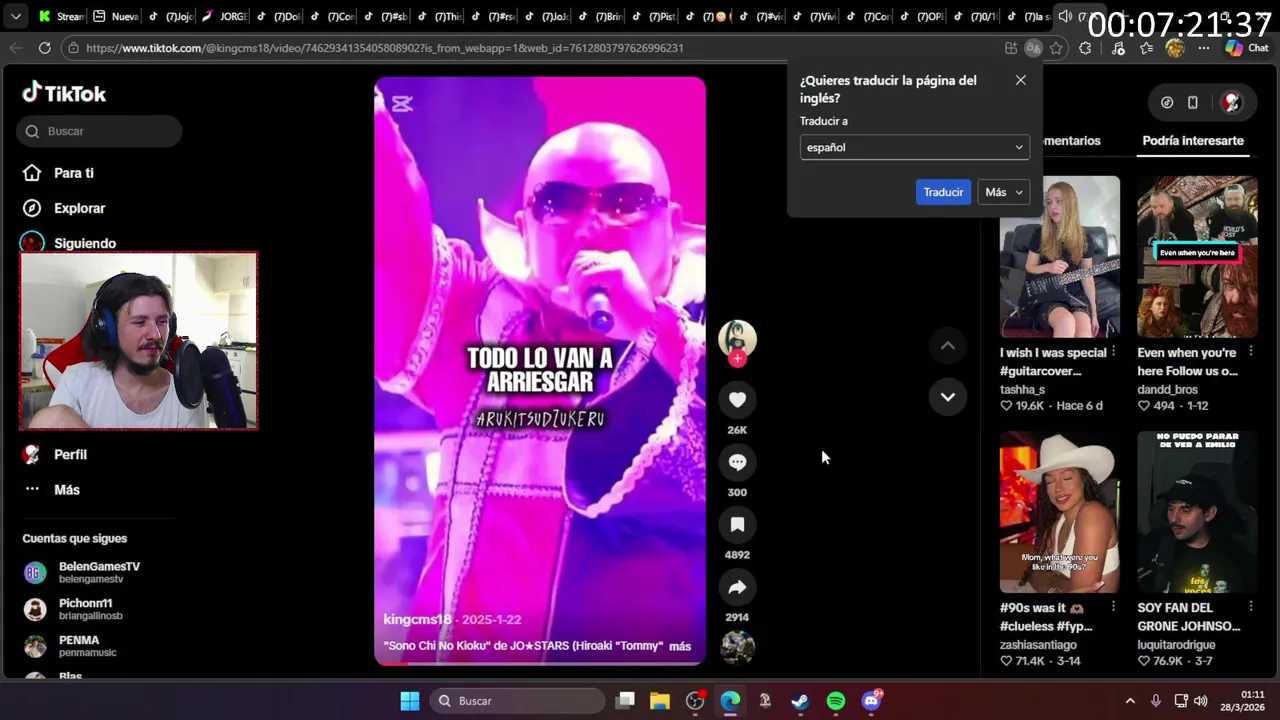Reload the page with the refresh icon
1280x720 pixels.
point(44,48)
